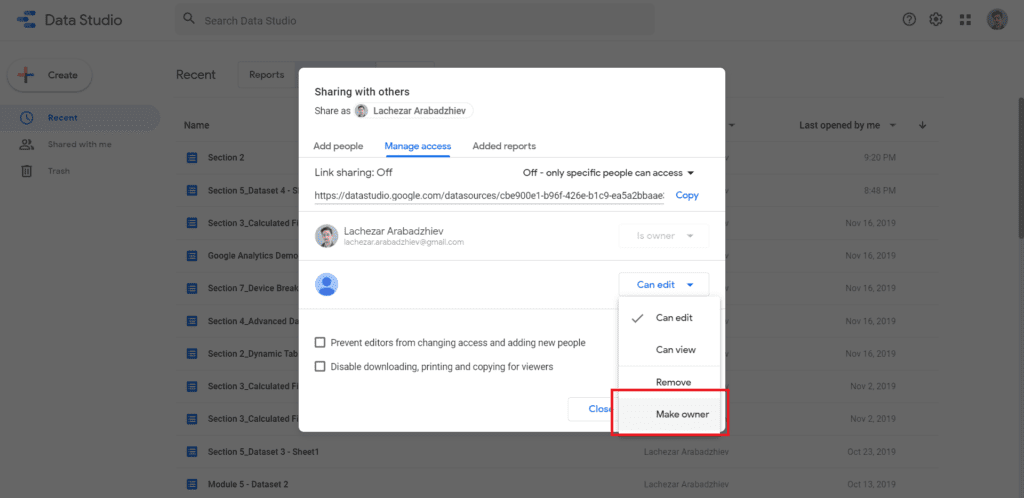Click the icon beside Section 4_Advanced Da
The height and width of the screenshot is (498, 1024).
click(191, 320)
